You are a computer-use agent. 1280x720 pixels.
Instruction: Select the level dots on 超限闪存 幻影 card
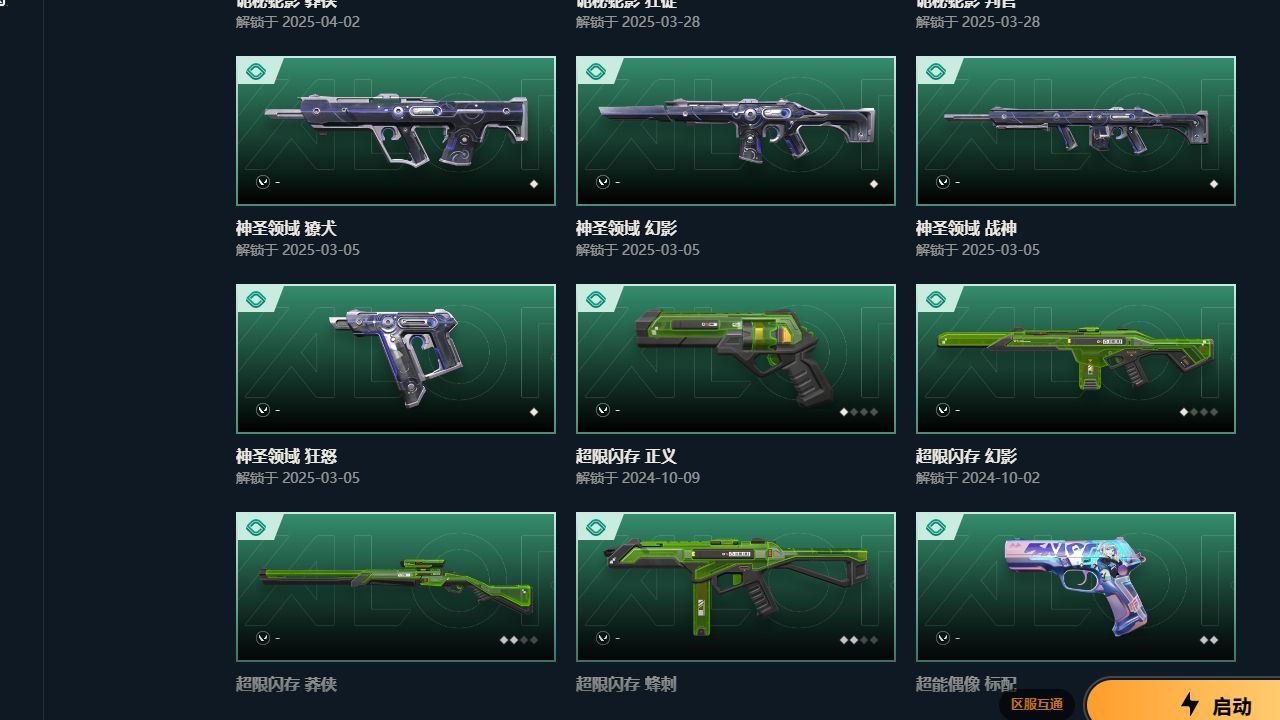point(1198,412)
